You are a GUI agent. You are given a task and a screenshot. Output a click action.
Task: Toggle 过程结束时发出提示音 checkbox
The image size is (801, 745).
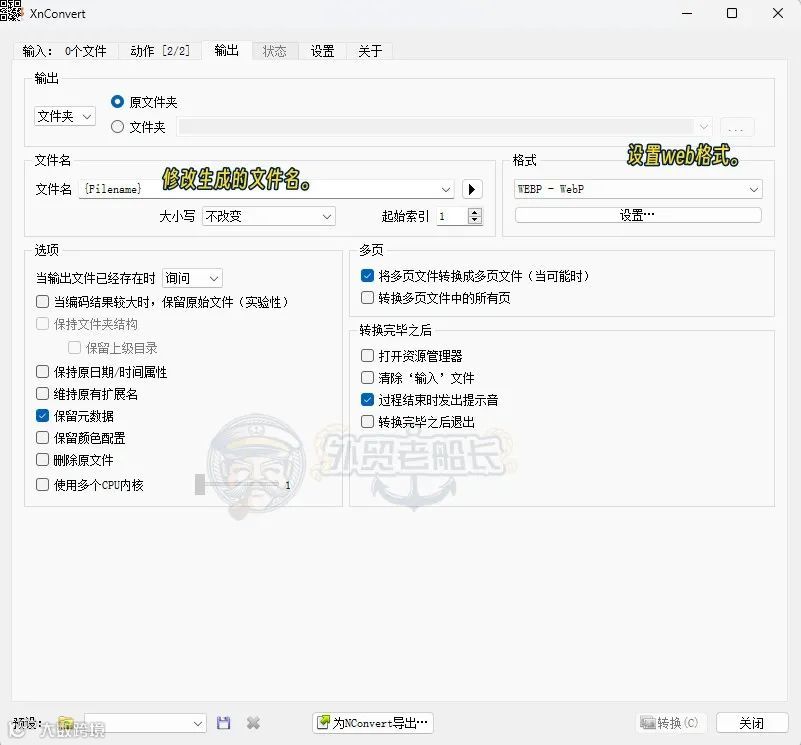(367, 399)
